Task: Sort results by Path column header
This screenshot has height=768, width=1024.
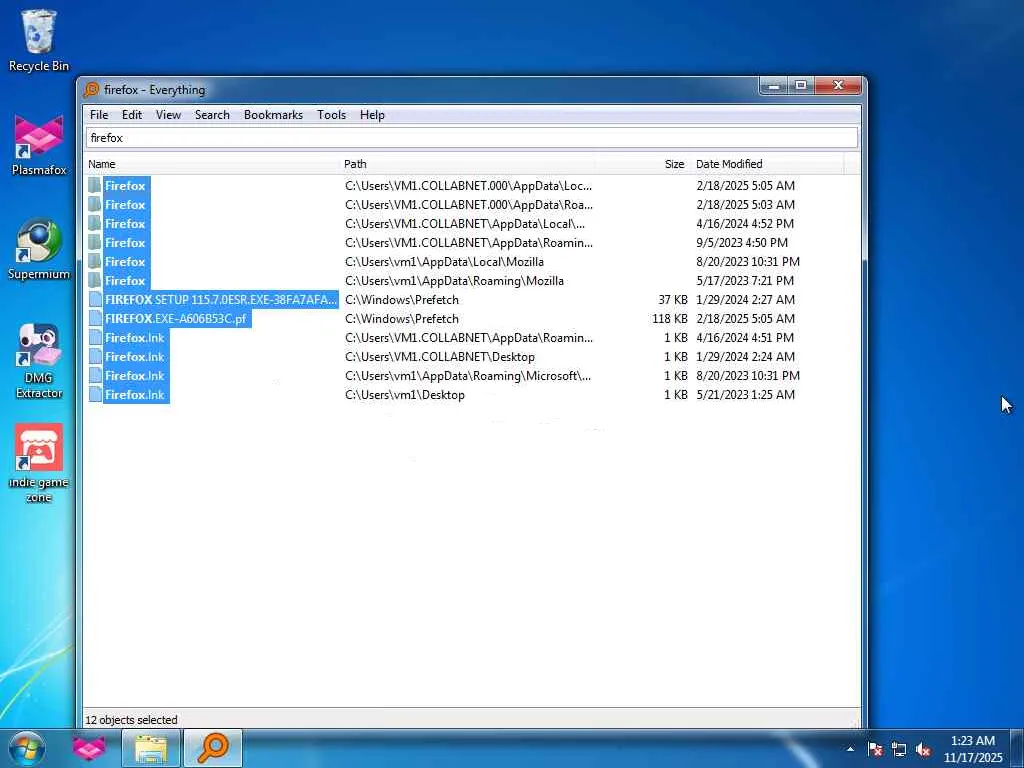Action: 467,164
